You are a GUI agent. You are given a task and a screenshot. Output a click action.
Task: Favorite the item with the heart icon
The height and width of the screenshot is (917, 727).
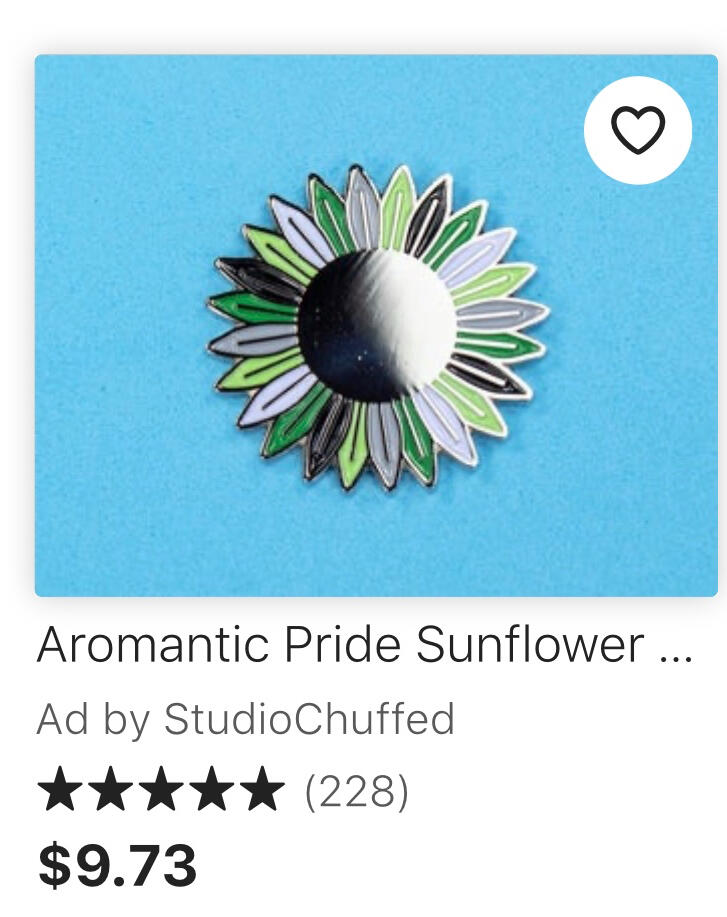pyautogui.click(x=638, y=130)
